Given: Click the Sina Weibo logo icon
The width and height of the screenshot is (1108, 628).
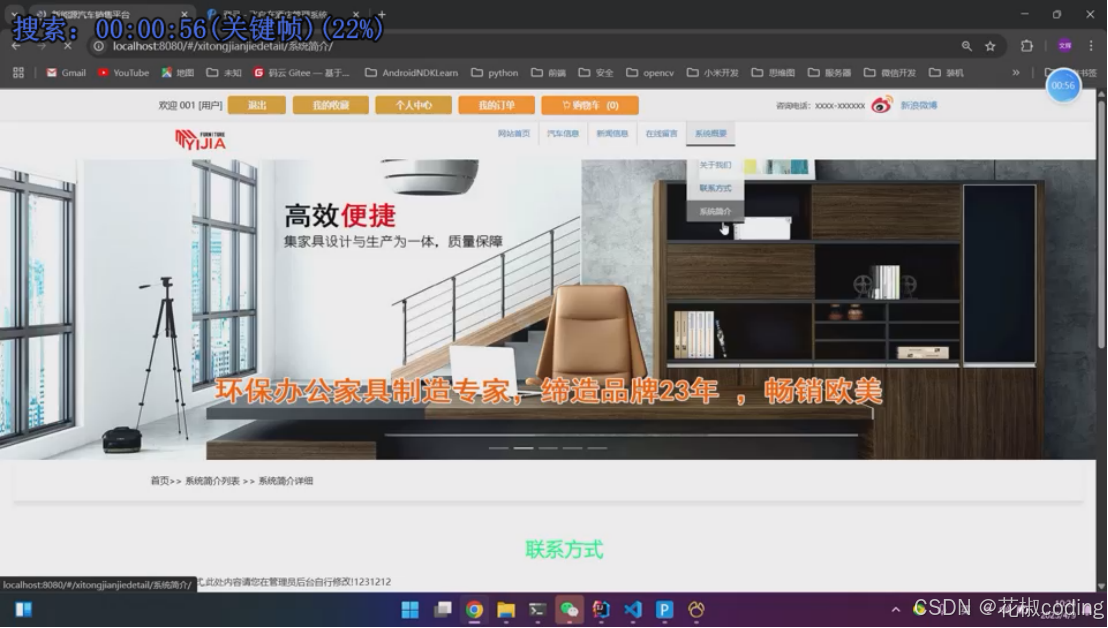Looking at the screenshot, I should coord(881,105).
